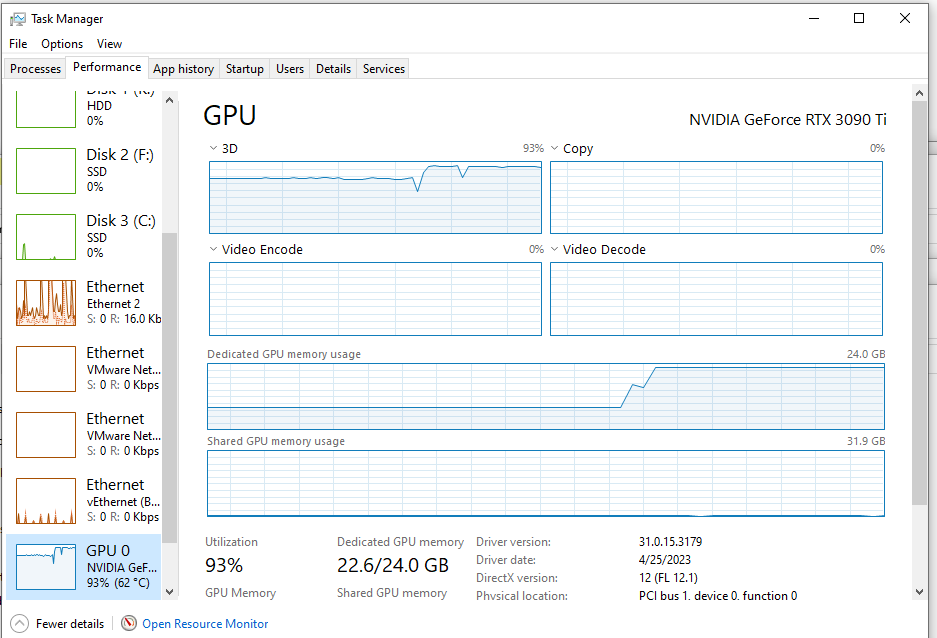Click the Fewer details arrow icon

pyautogui.click(x=18, y=623)
